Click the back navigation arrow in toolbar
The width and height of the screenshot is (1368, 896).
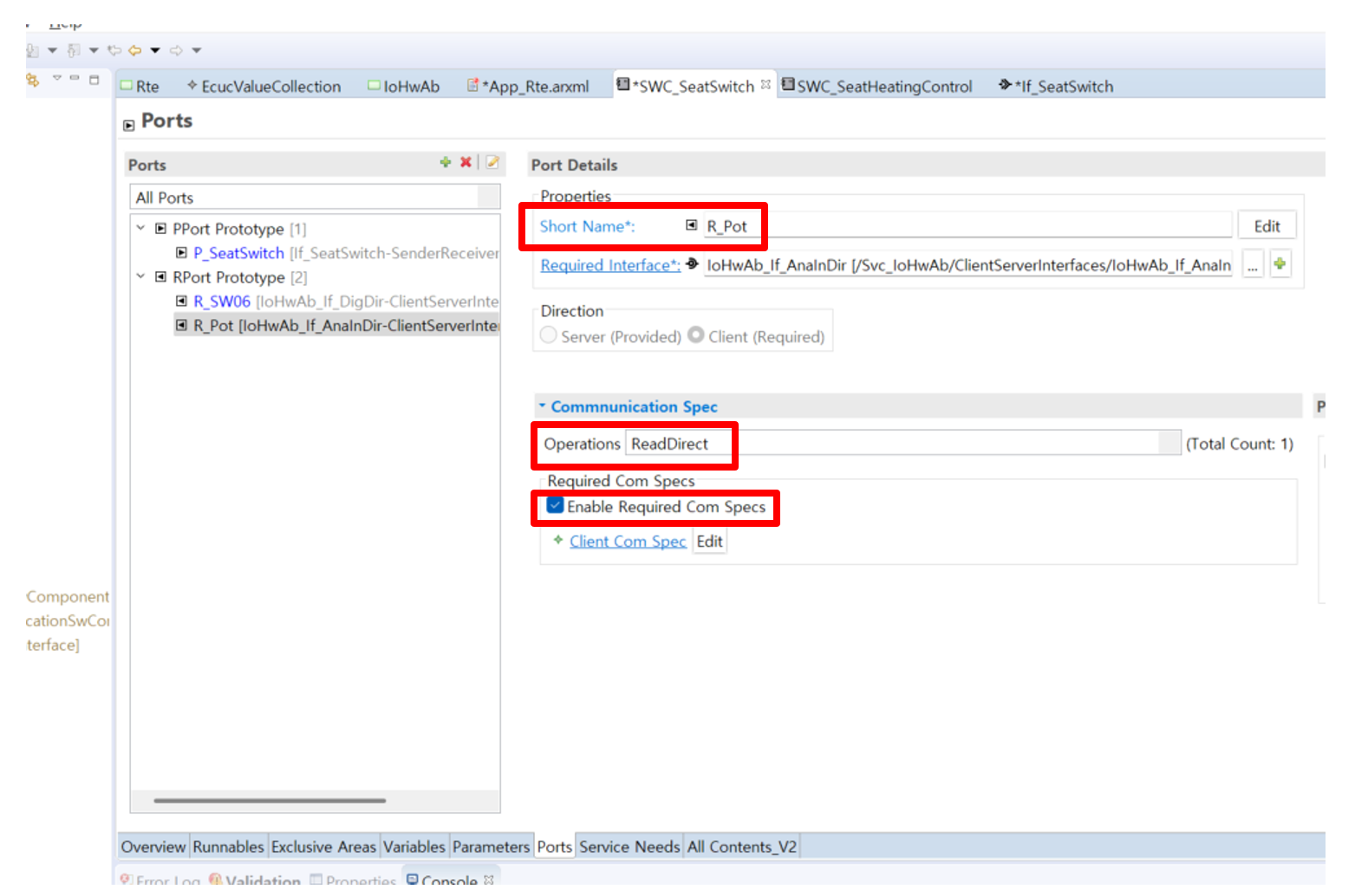point(135,50)
